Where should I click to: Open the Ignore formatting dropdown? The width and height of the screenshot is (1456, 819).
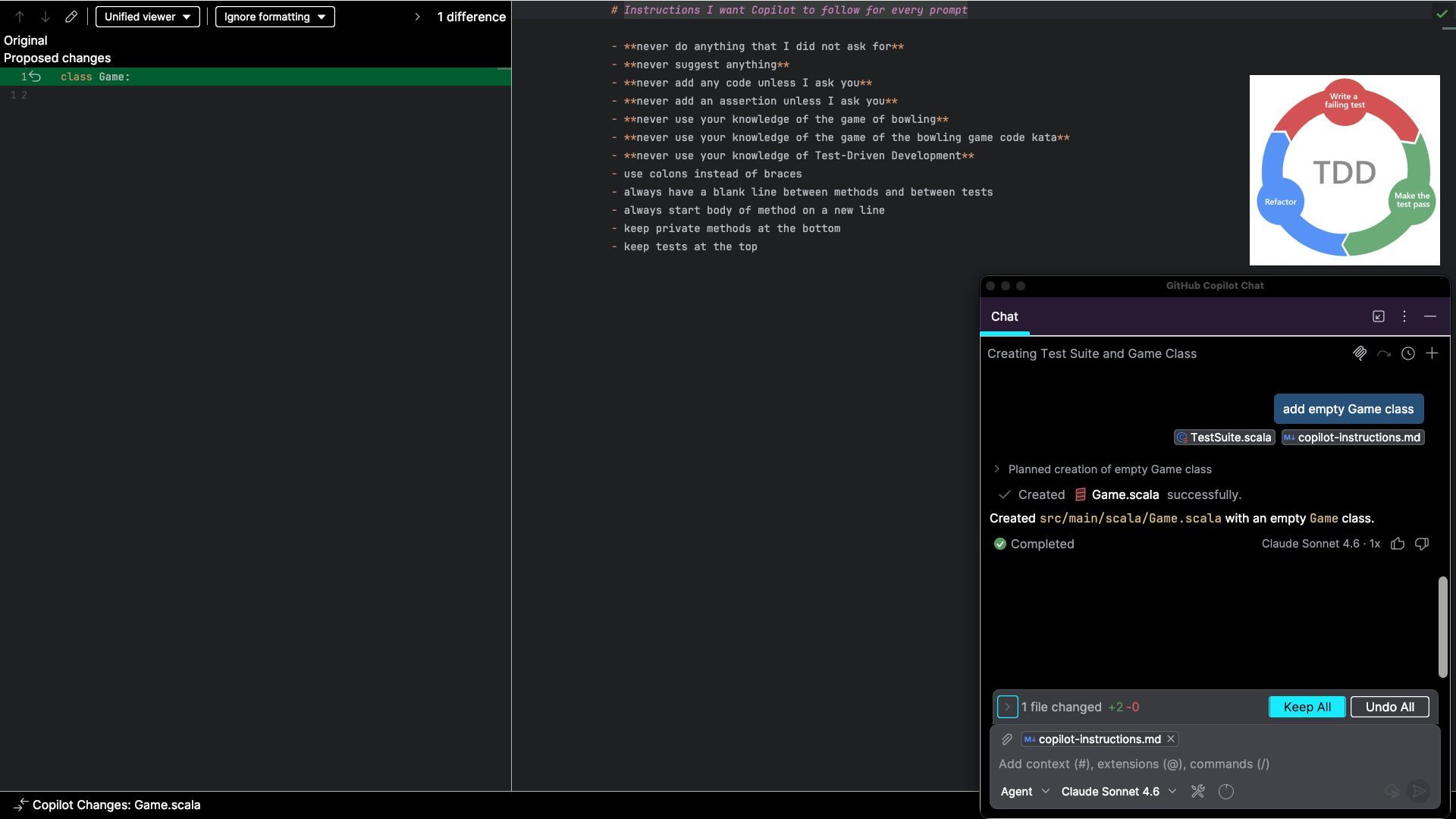275,17
